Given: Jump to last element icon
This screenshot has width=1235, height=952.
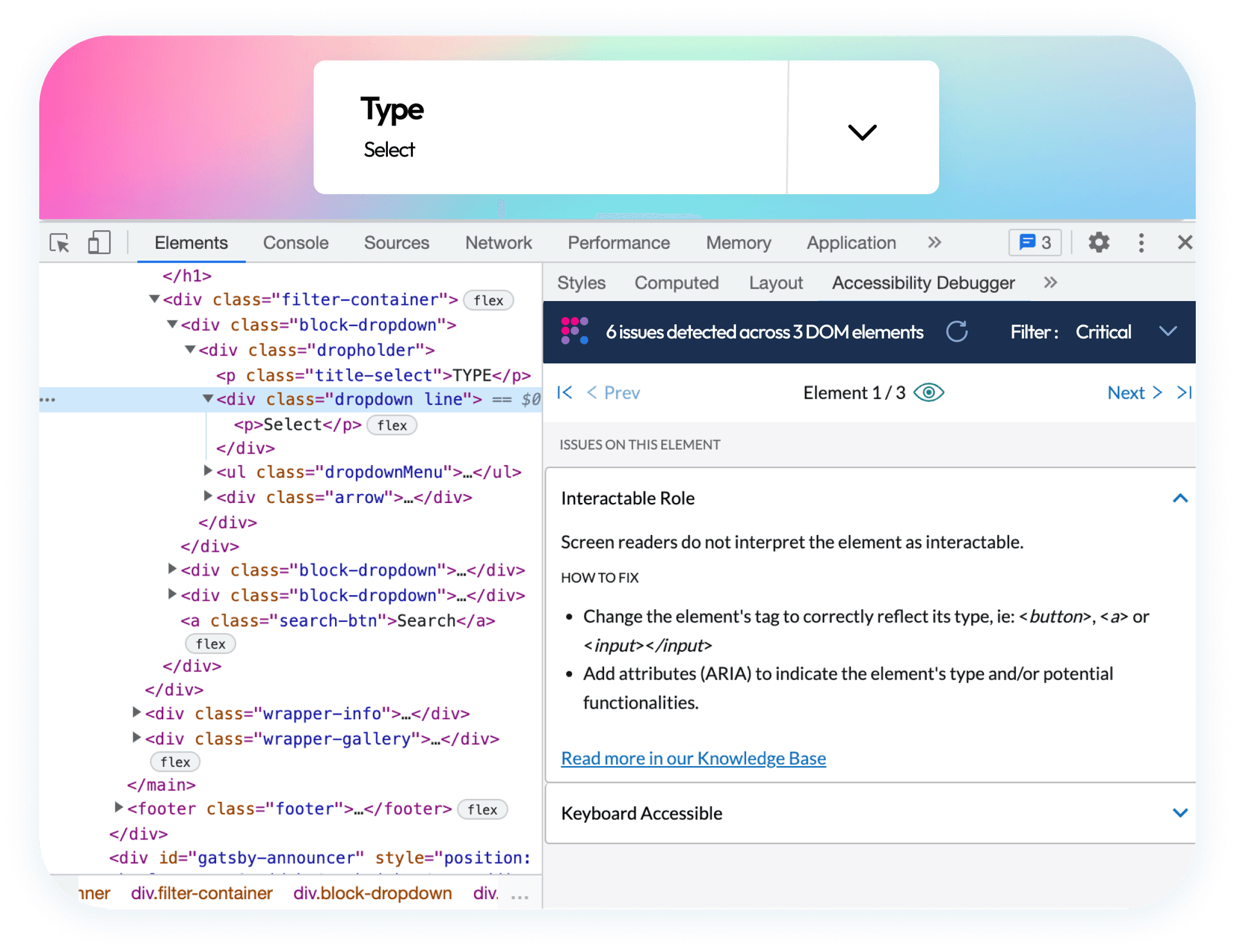Looking at the screenshot, I should 1184,392.
